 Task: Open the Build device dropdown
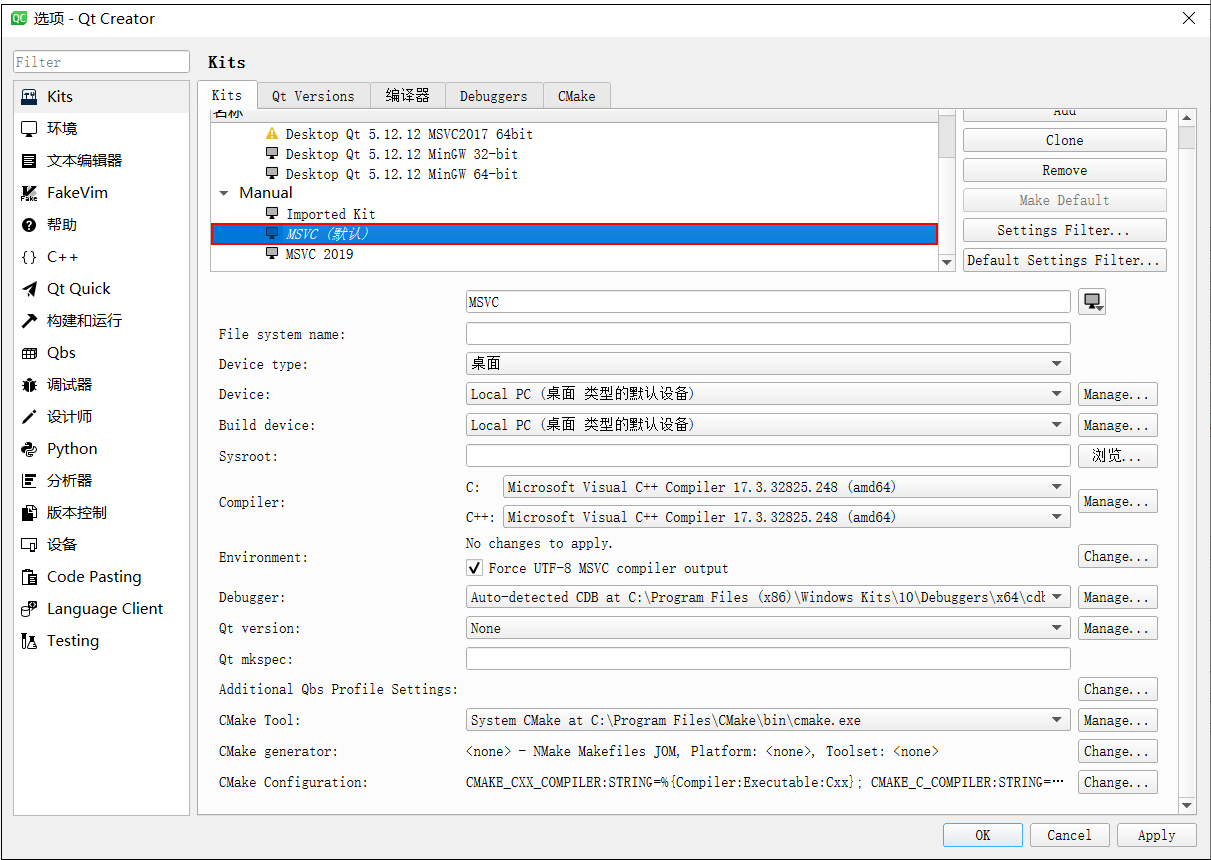coord(768,425)
